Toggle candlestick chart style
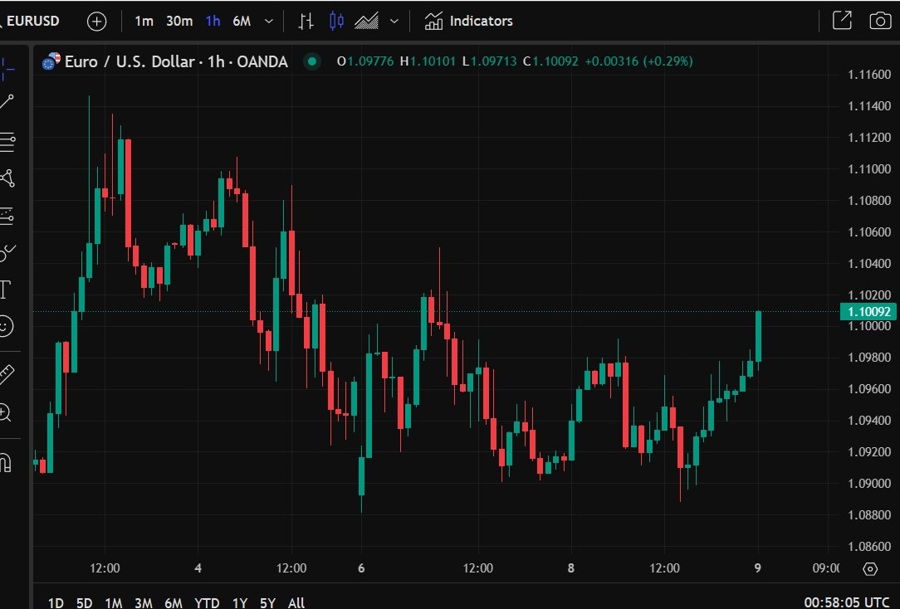This screenshot has height=609, width=900. click(x=336, y=20)
